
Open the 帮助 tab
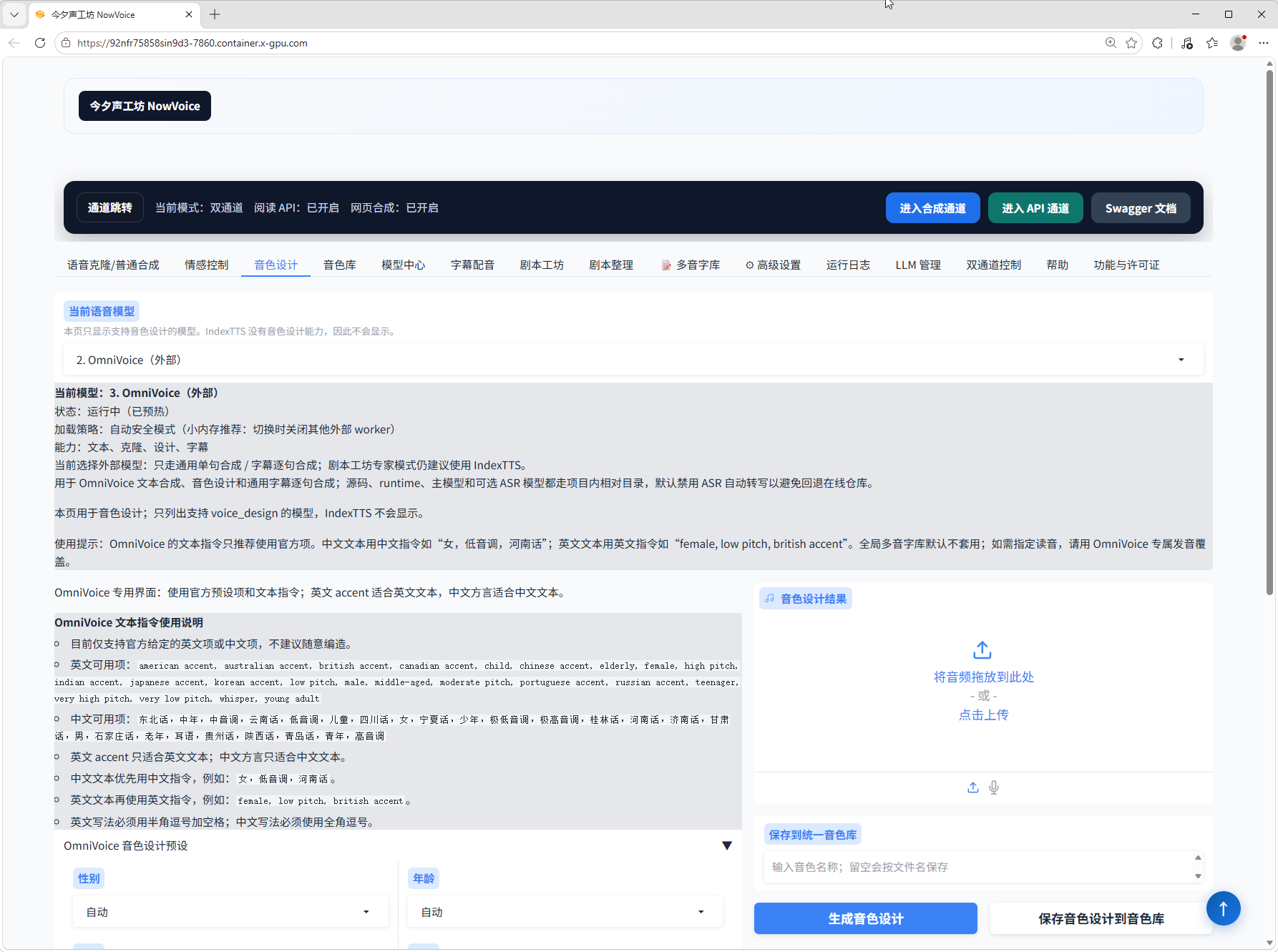[1057, 265]
